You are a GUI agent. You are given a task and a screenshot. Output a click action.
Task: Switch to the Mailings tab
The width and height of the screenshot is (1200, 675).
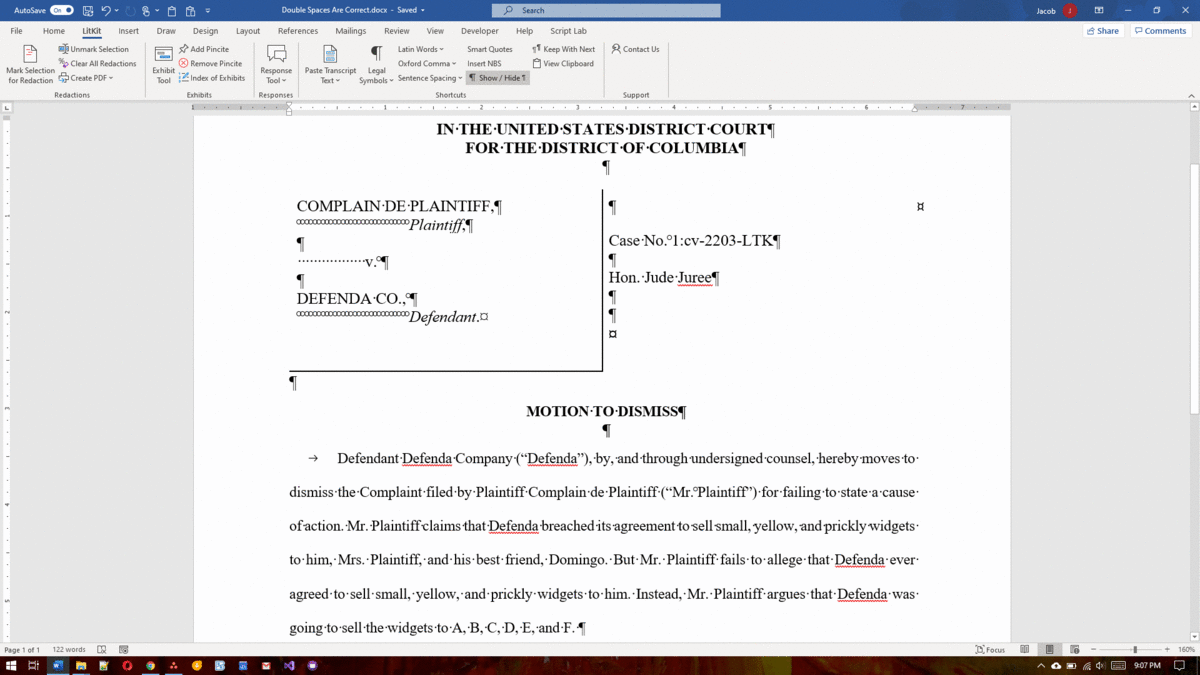pyautogui.click(x=351, y=31)
